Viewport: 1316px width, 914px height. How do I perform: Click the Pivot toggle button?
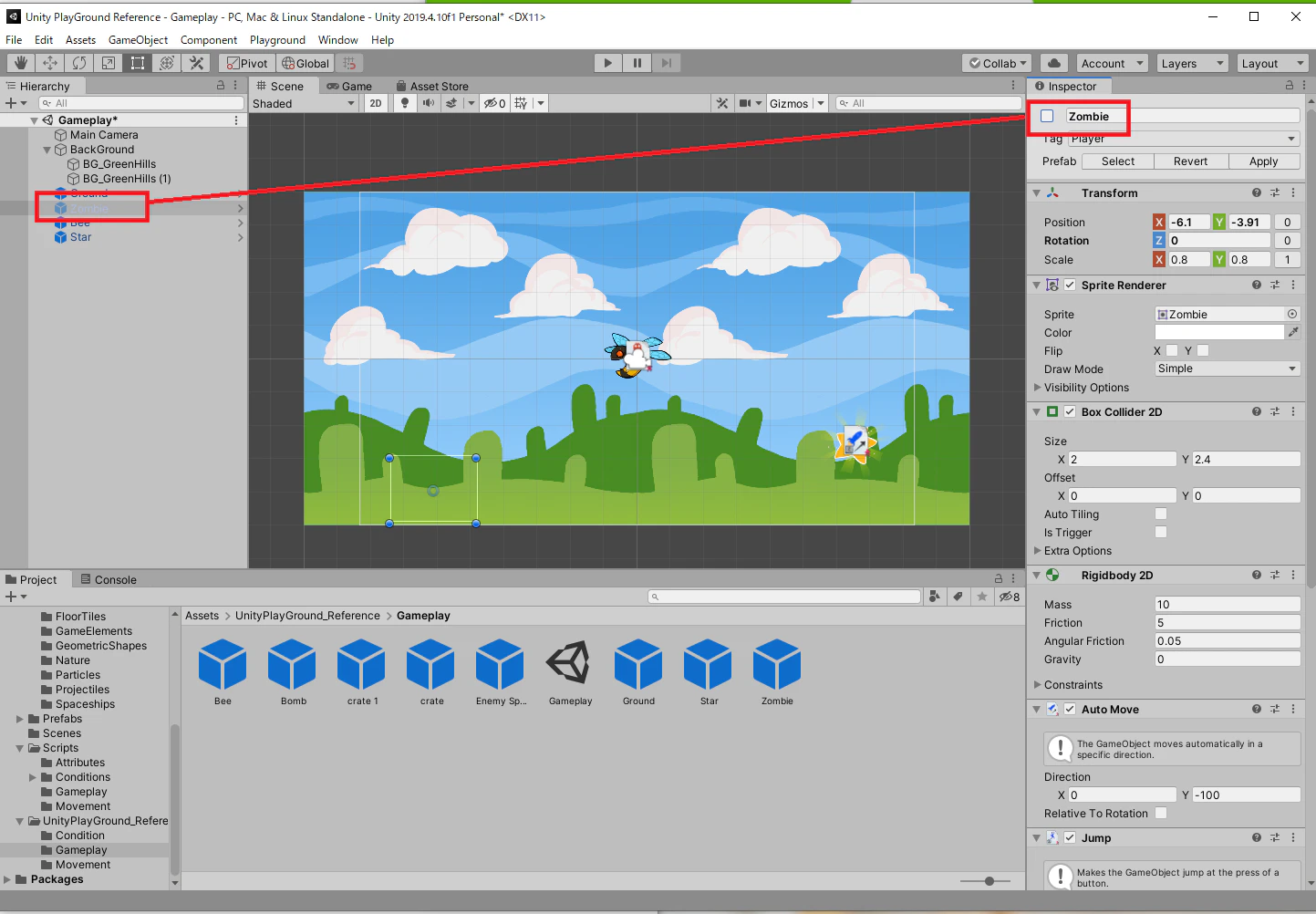246,63
